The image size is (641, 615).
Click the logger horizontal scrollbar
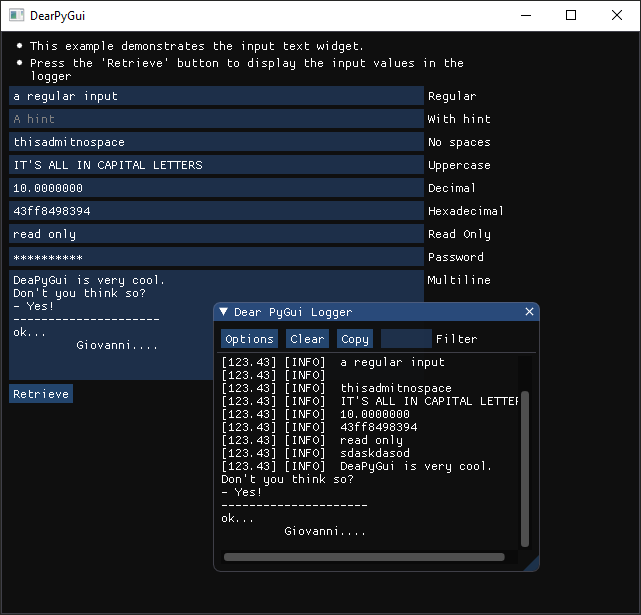tap(364, 557)
